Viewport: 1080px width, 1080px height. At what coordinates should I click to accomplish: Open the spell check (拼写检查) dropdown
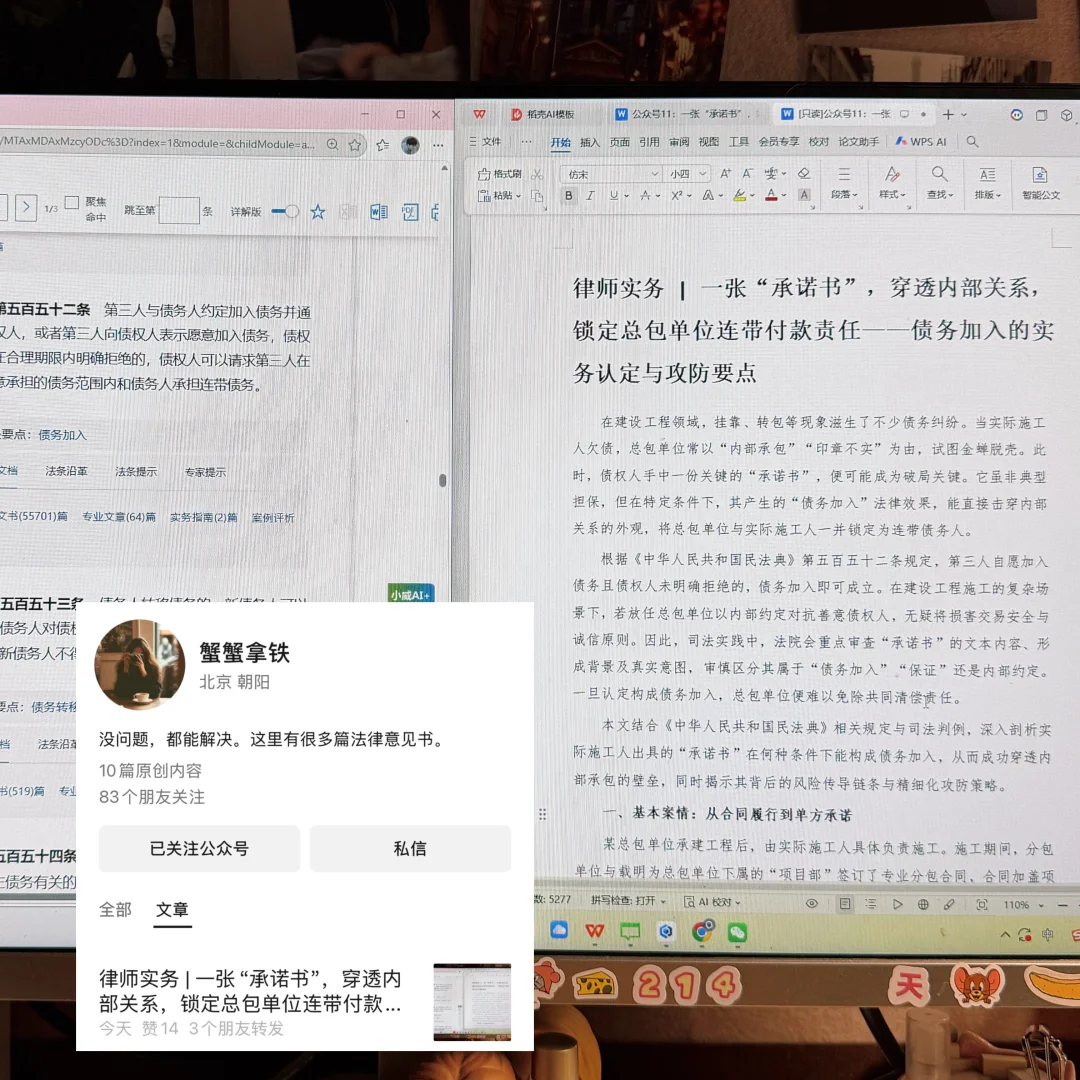[628, 901]
